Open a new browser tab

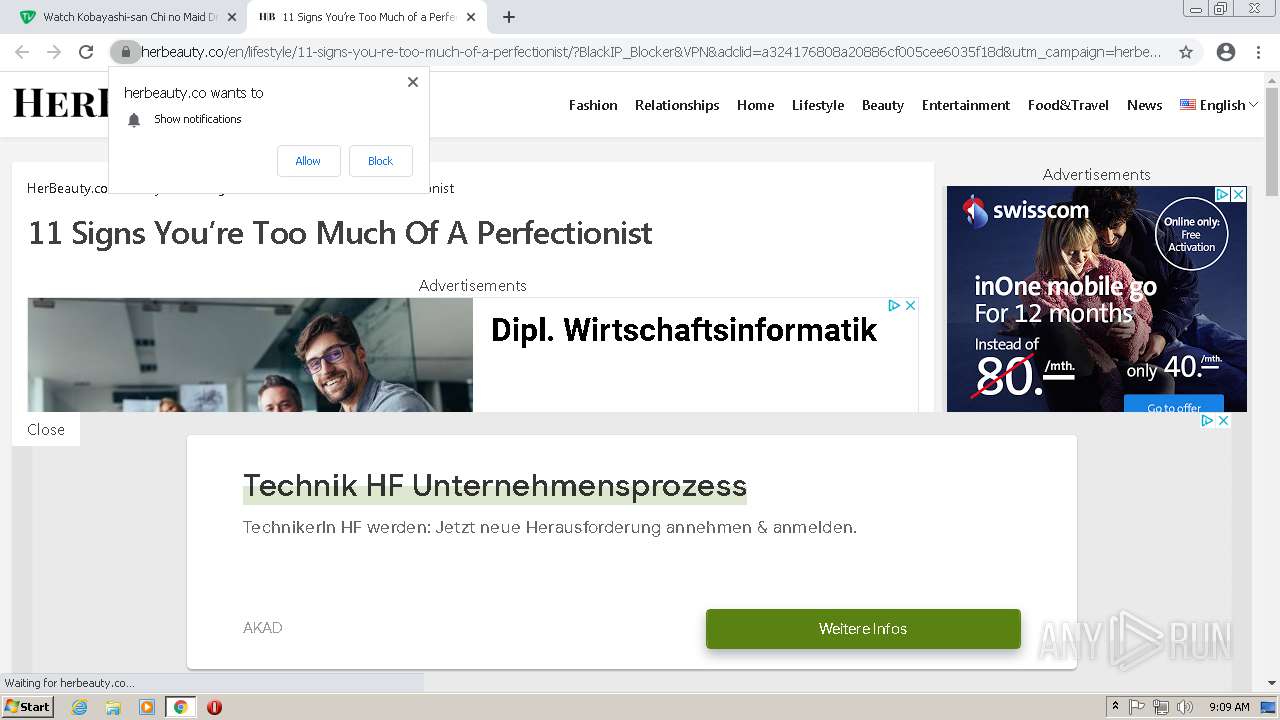click(x=509, y=17)
